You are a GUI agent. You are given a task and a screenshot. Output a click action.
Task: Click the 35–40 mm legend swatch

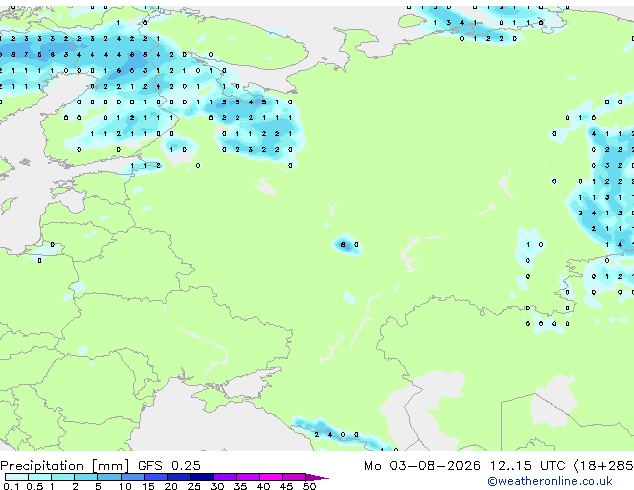pyautogui.click(x=247, y=477)
